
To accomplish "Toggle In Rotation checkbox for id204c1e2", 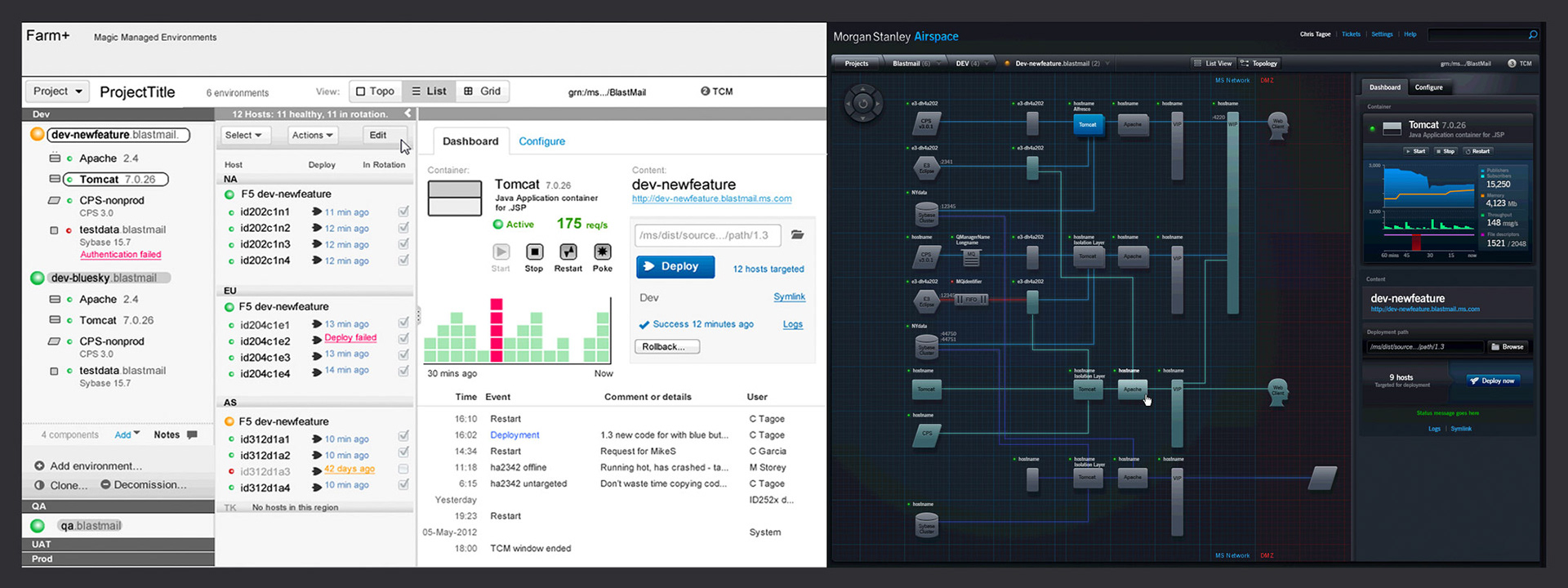I will [x=403, y=338].
